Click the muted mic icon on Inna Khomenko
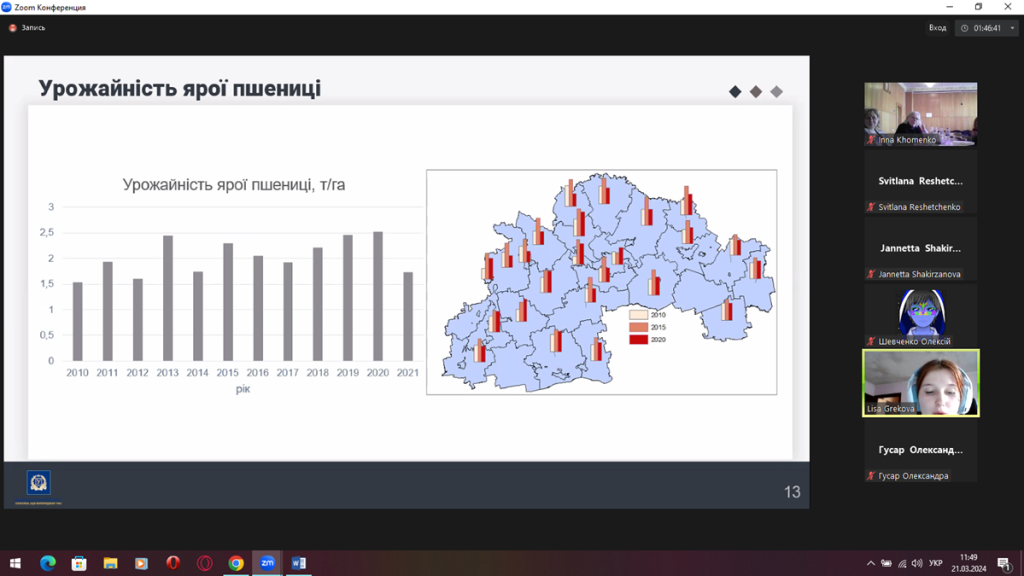 point(872,140)
